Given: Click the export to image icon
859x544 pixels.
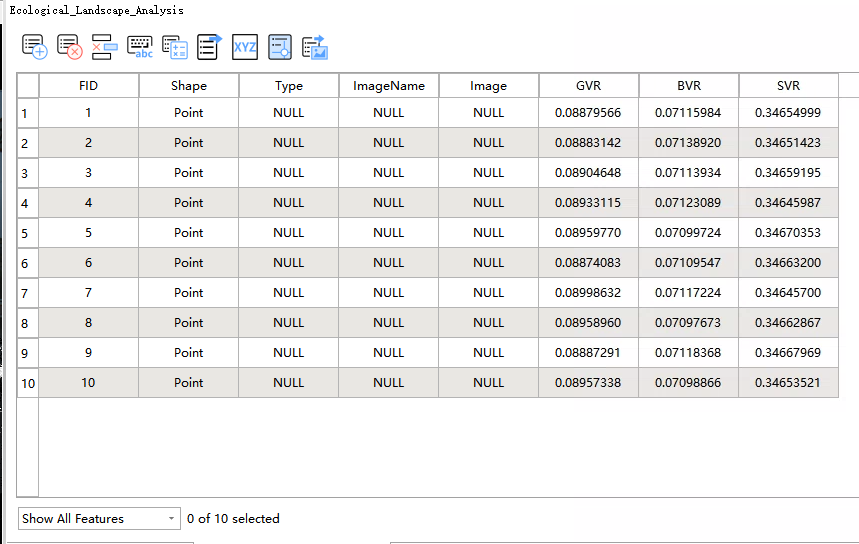Looking at the screenshot, I should tap(315, 47).
